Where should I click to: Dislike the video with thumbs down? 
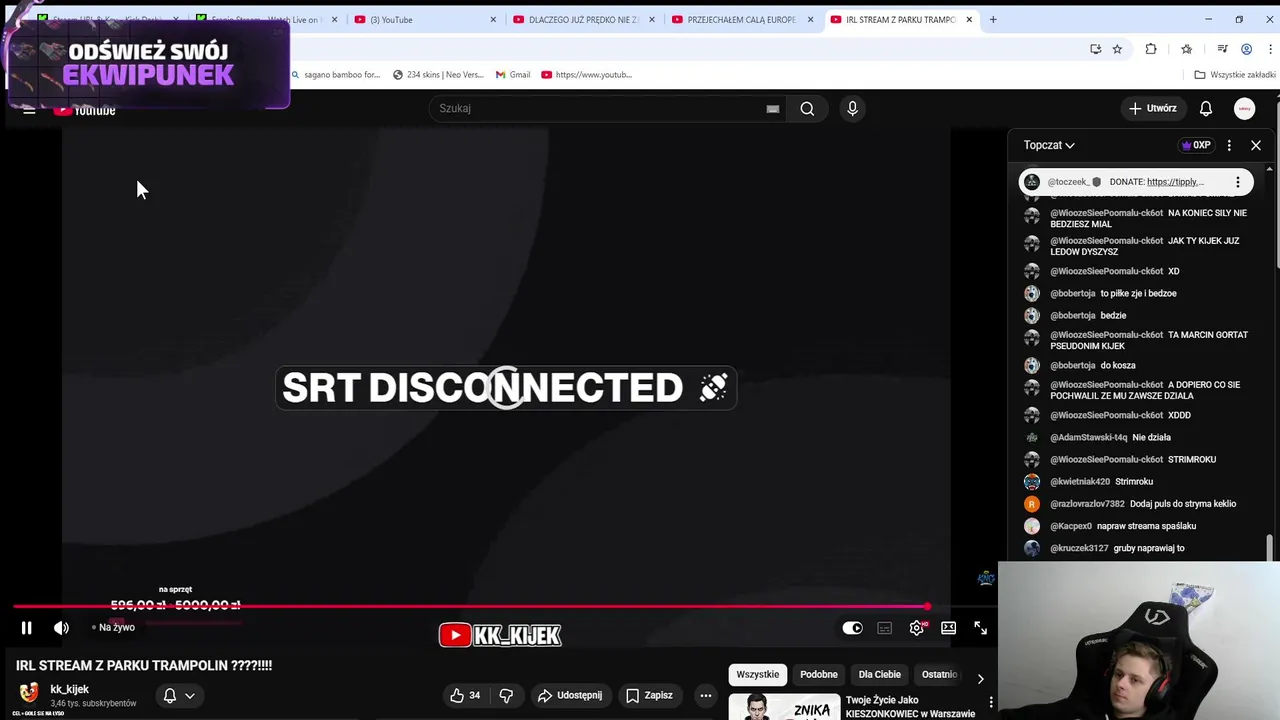coord(506,695)
